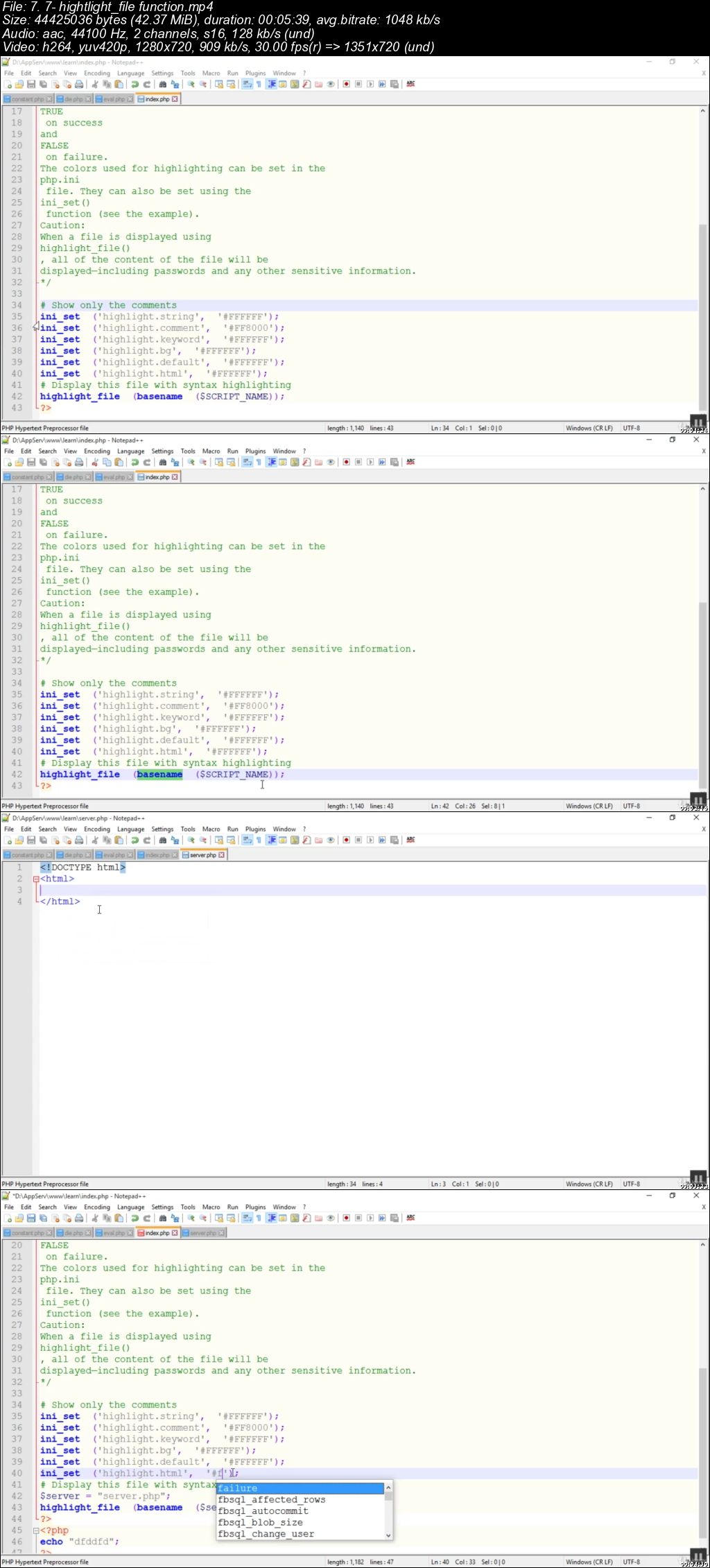
Task: Choose 'fbsql_blob_size' in autocomplete list
Action: pos(300,1522)
